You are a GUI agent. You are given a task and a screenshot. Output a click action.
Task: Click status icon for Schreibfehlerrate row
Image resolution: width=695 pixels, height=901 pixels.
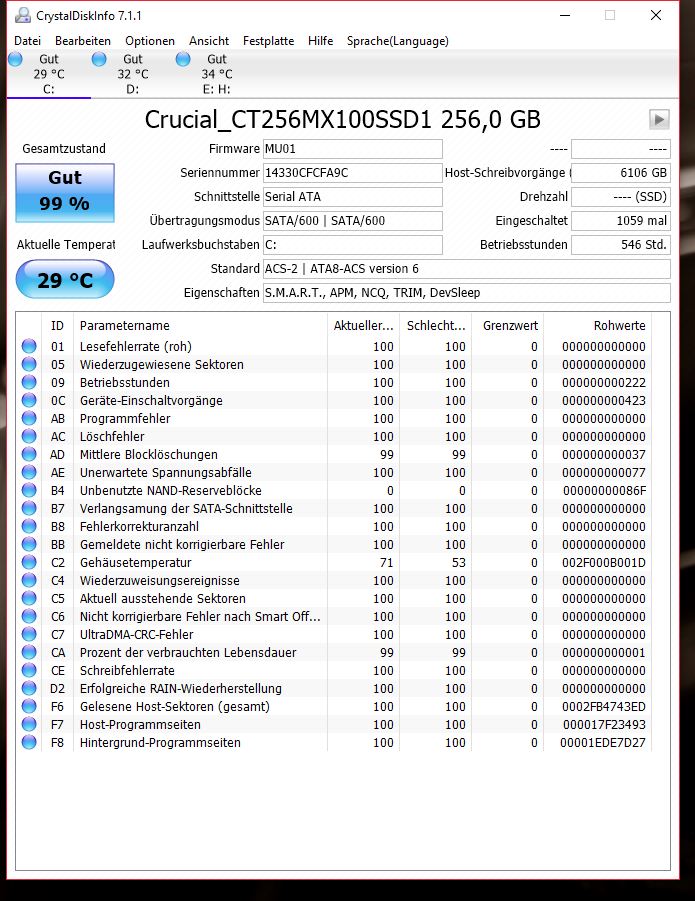[x=29, y=670]
